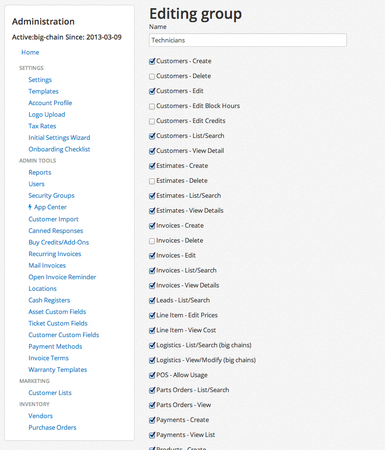The height and width of the screenshot is (450, 385).
Task: Open the Tax Rates settings page
Action: click(x=42, y=126)
